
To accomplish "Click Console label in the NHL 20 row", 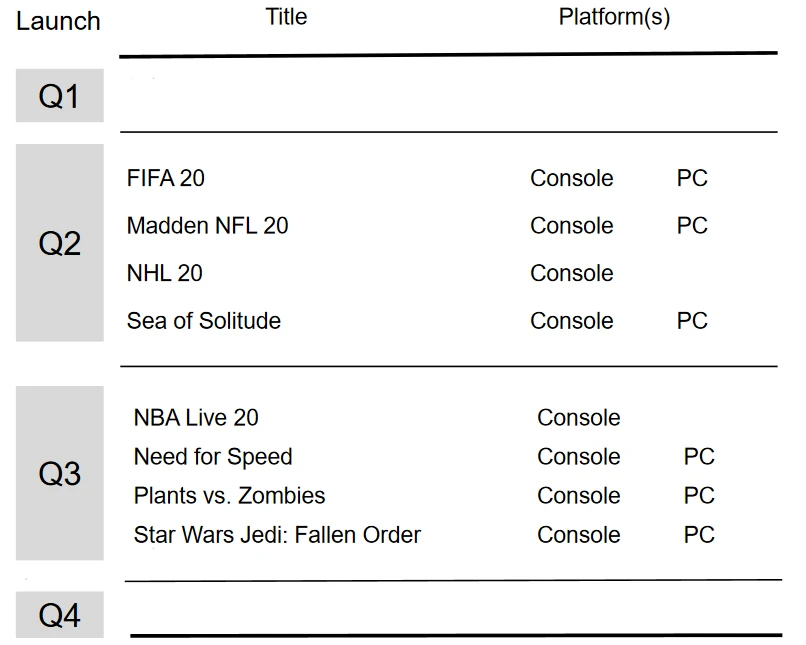I will [572, 273].
